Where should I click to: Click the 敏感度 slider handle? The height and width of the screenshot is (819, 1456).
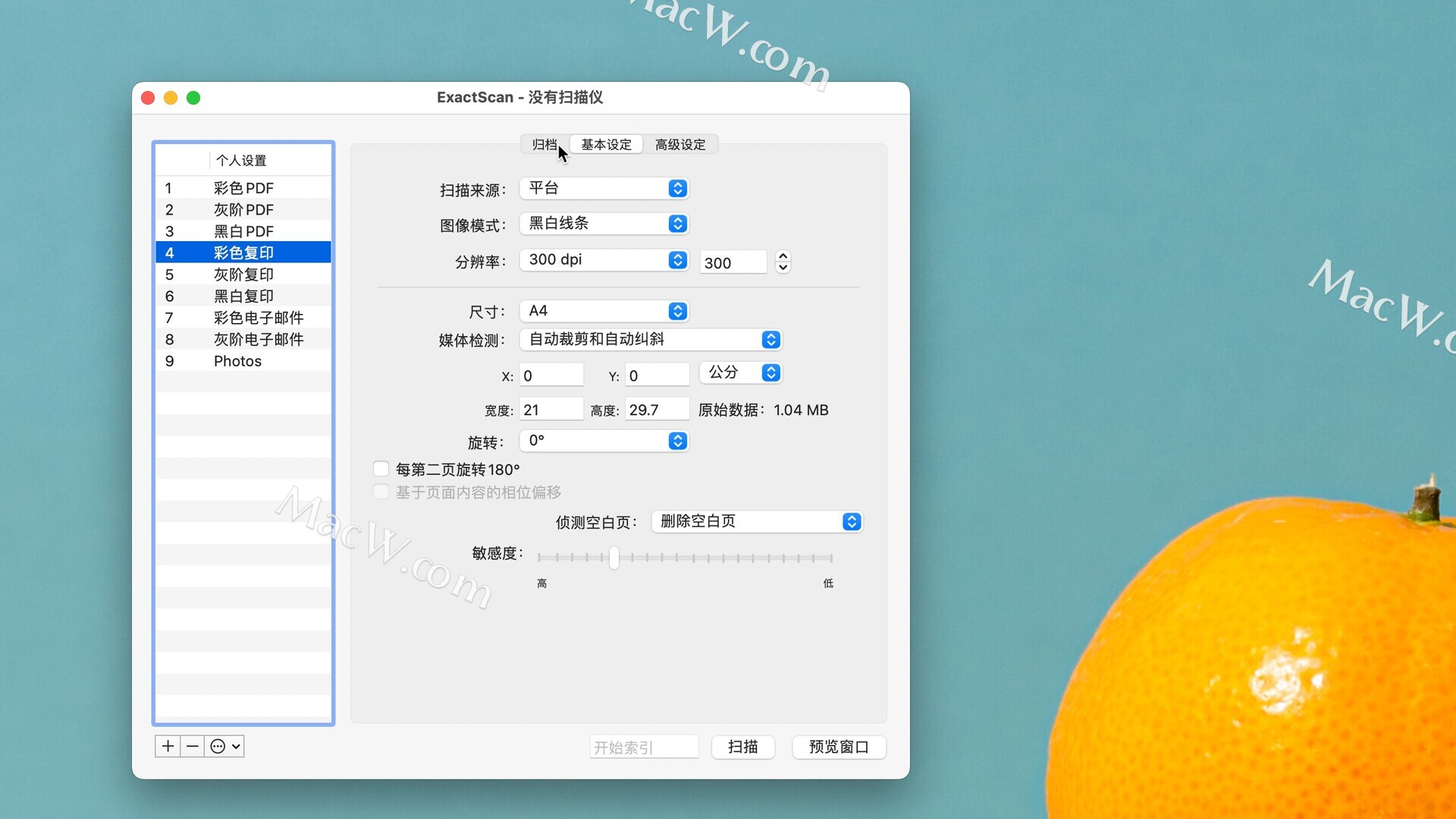coord(614,558)
